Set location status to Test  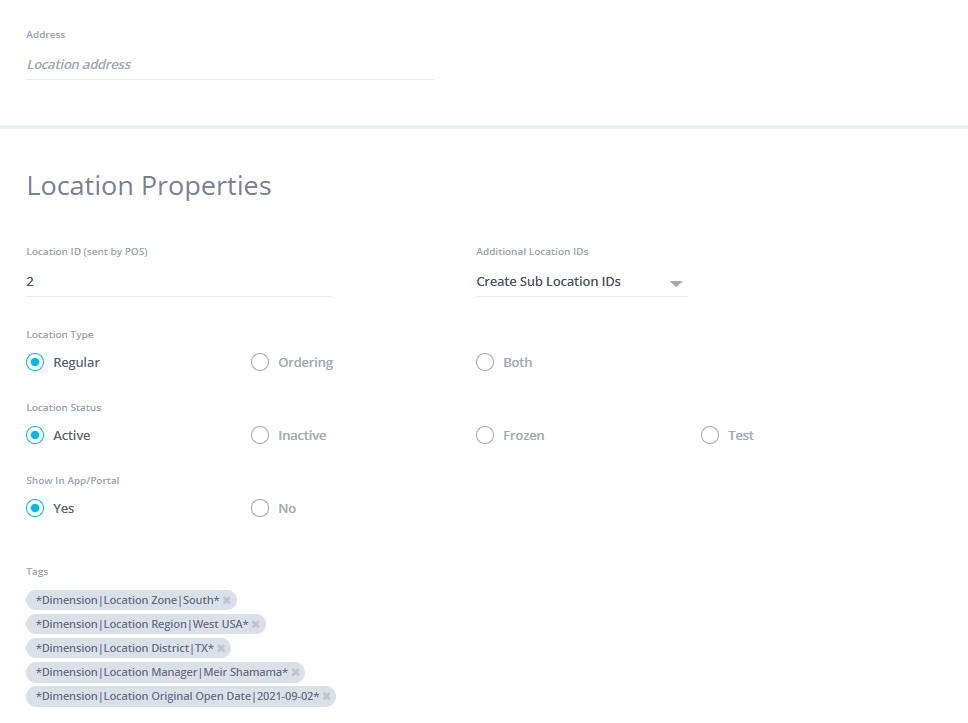click(710, 435)
